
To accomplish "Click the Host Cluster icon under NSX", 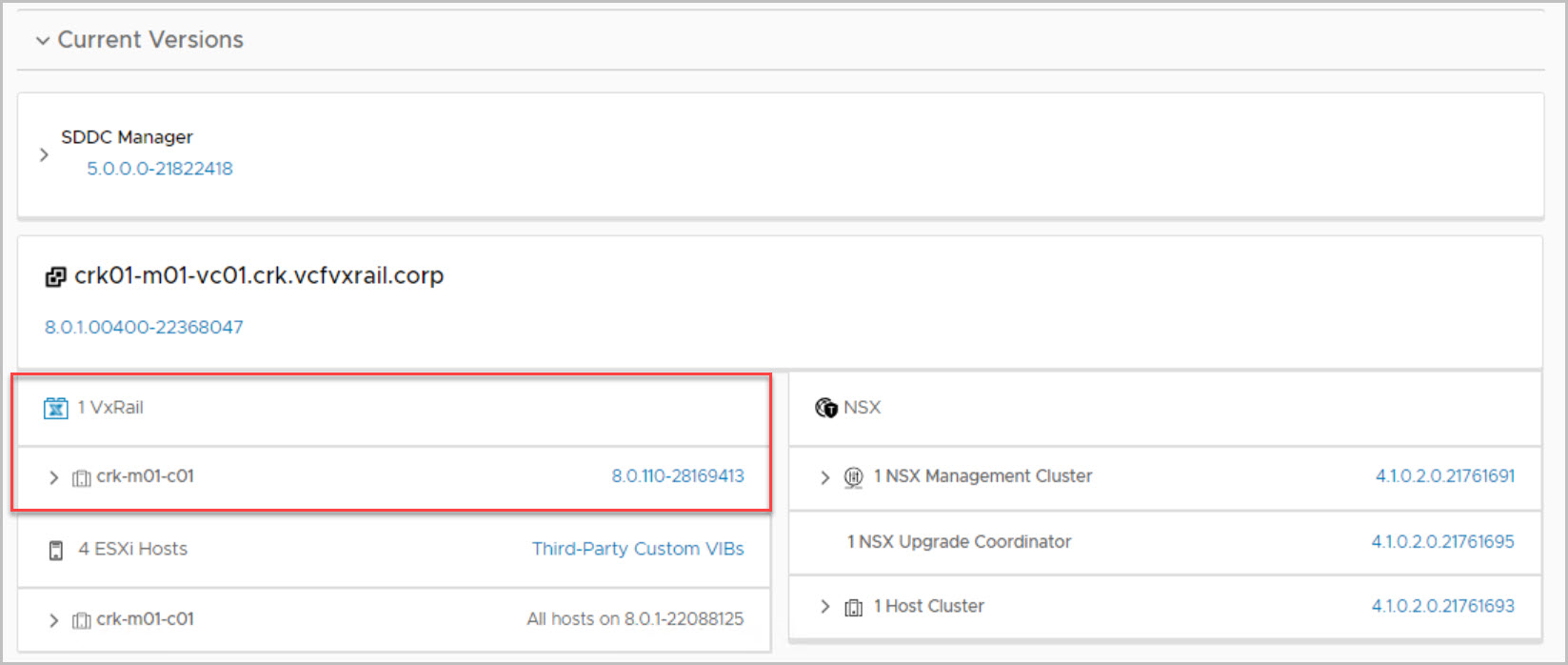I will [854, 607].
